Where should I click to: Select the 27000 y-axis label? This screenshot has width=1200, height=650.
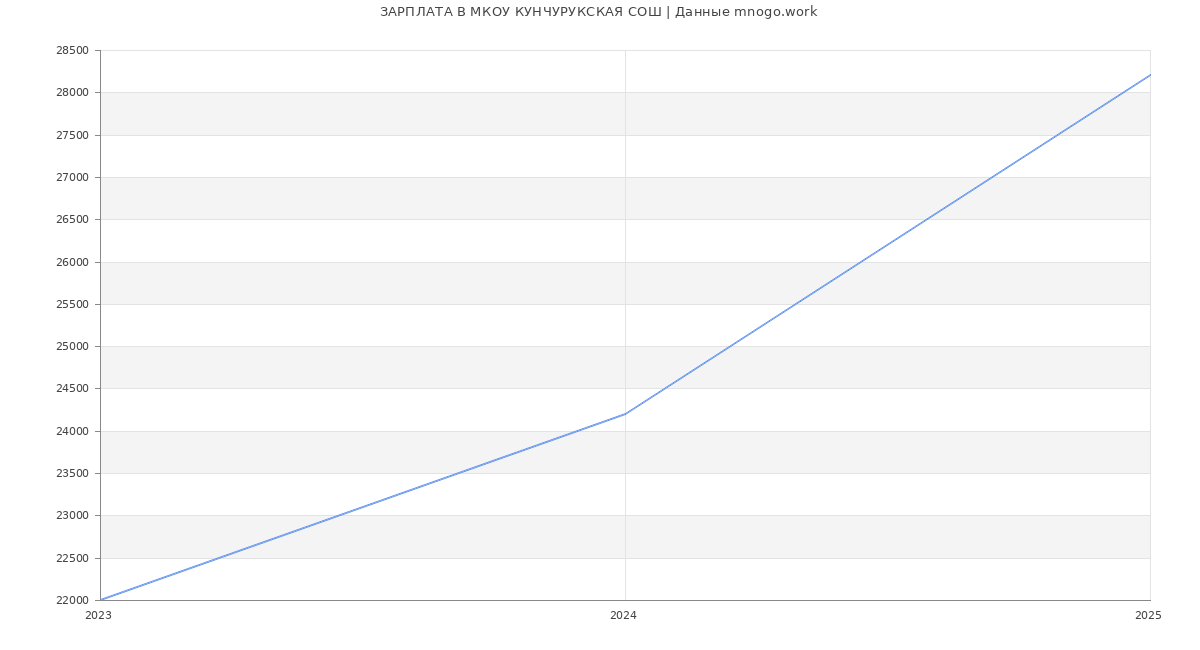tap(72, 177)
